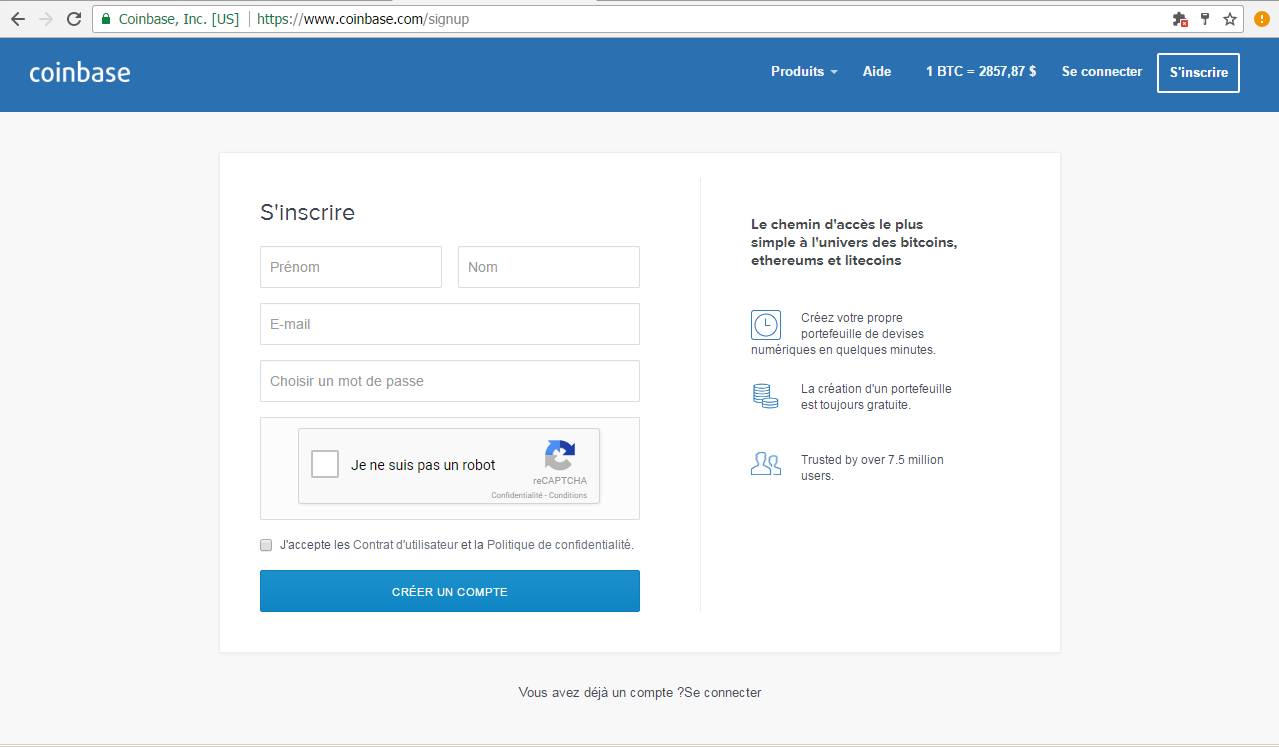Click "Vous avez déjà un compte ?" text
1279x747 pixels.
601,692
